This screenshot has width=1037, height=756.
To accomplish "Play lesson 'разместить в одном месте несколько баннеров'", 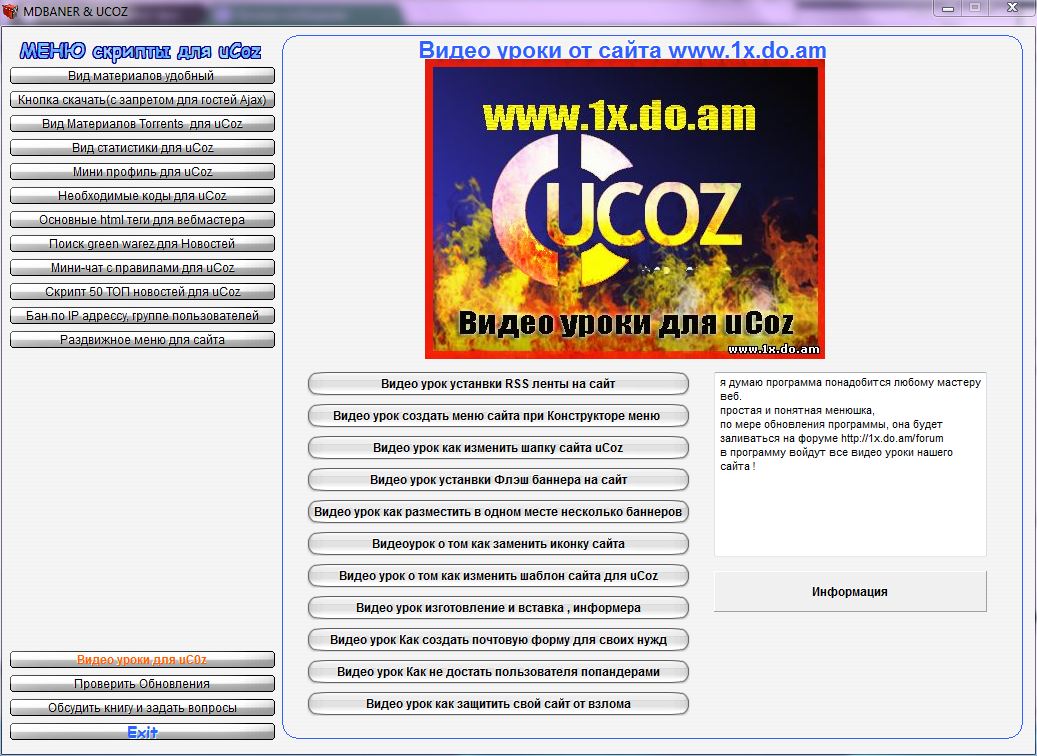I will click(x=498, y=511).
